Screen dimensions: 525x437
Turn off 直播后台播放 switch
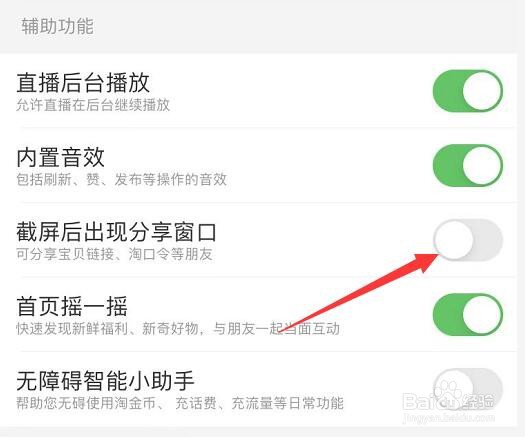pos(468,91)
